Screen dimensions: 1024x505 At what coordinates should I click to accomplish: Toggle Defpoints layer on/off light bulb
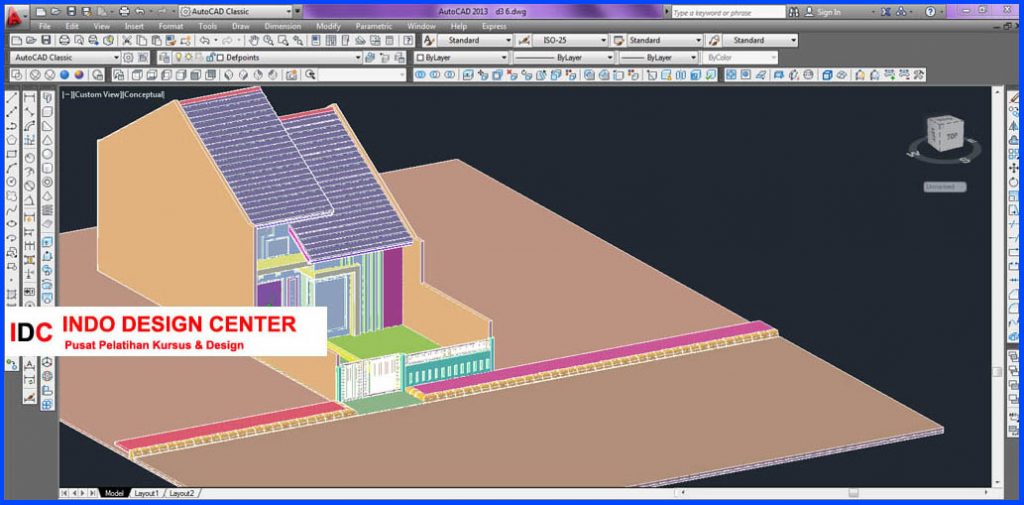pyautogui.click(x=178, y=57)
